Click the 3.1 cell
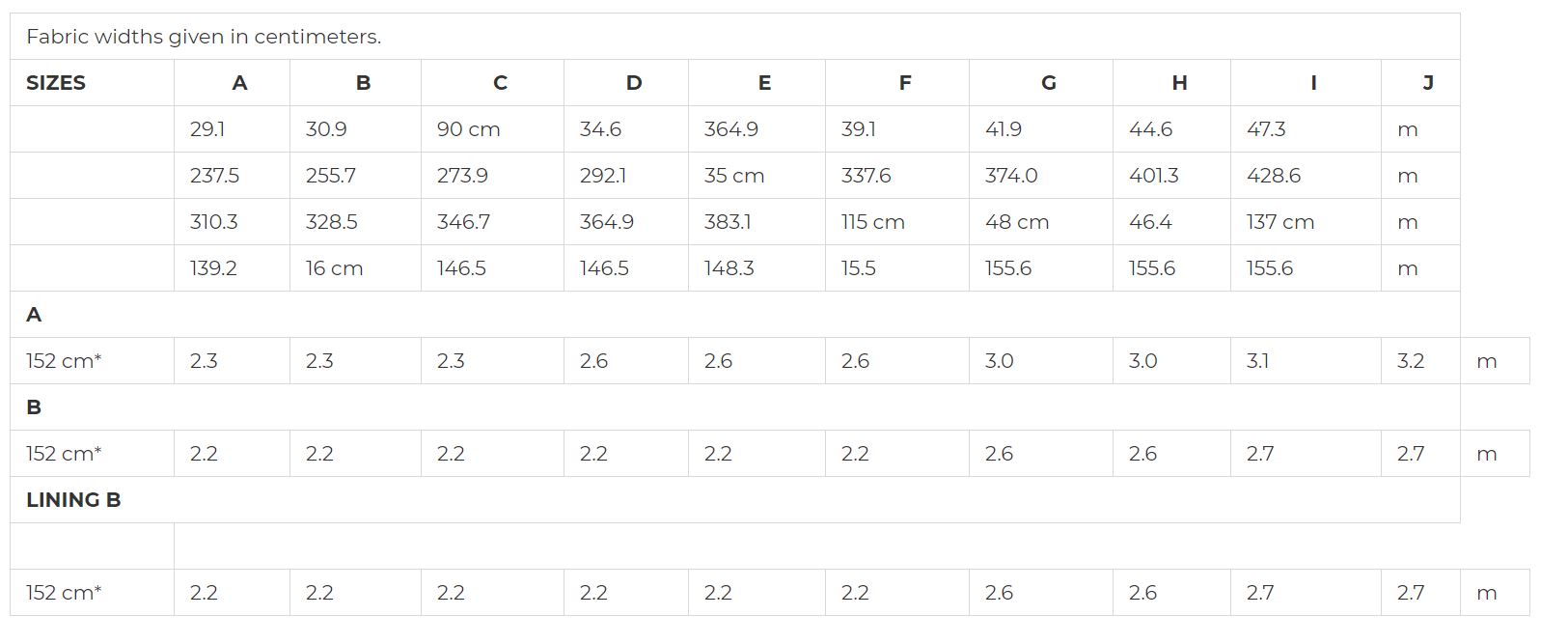 pos(1257,361)
